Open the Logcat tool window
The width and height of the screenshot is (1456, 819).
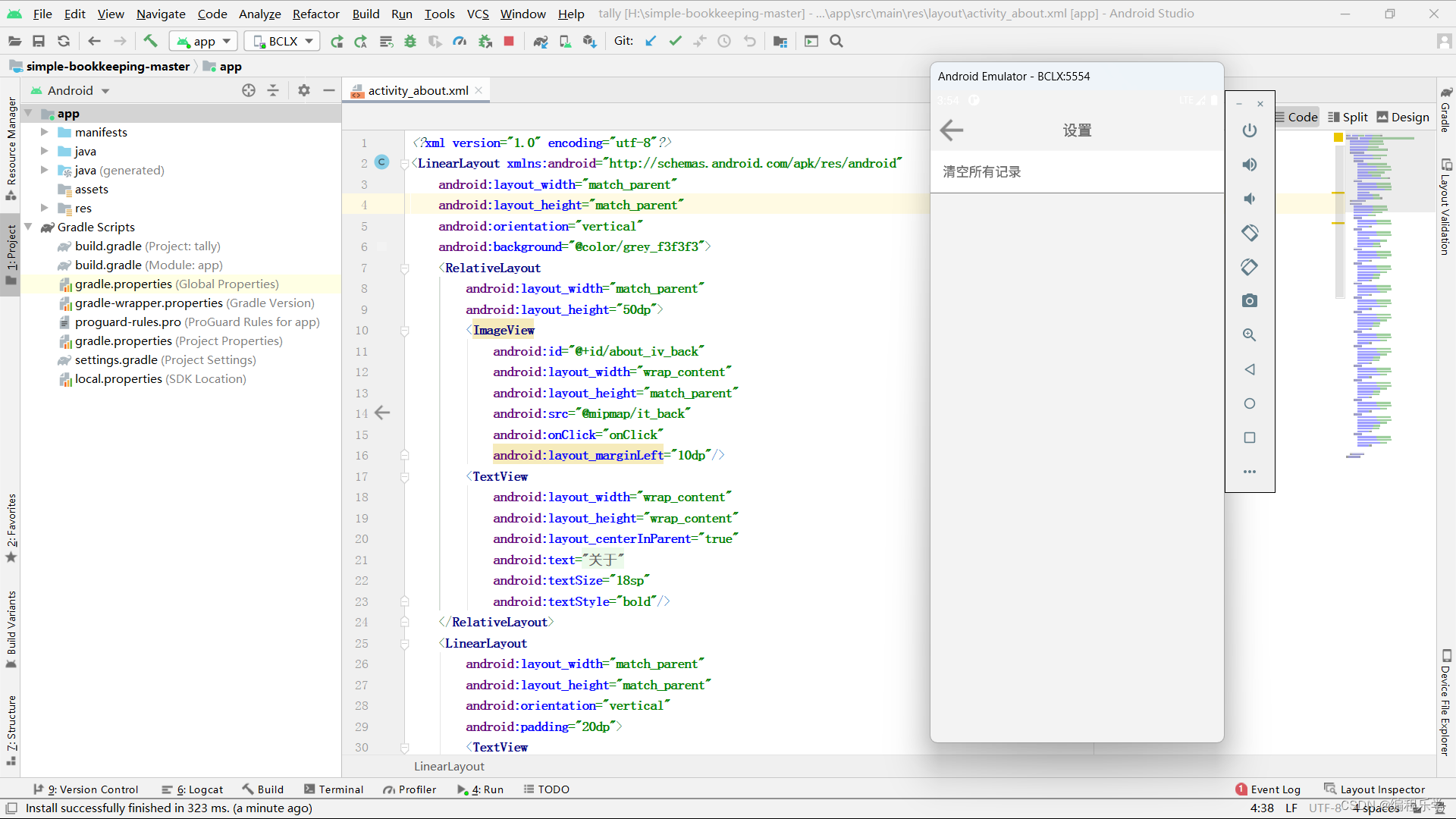(x=193, y=789)
